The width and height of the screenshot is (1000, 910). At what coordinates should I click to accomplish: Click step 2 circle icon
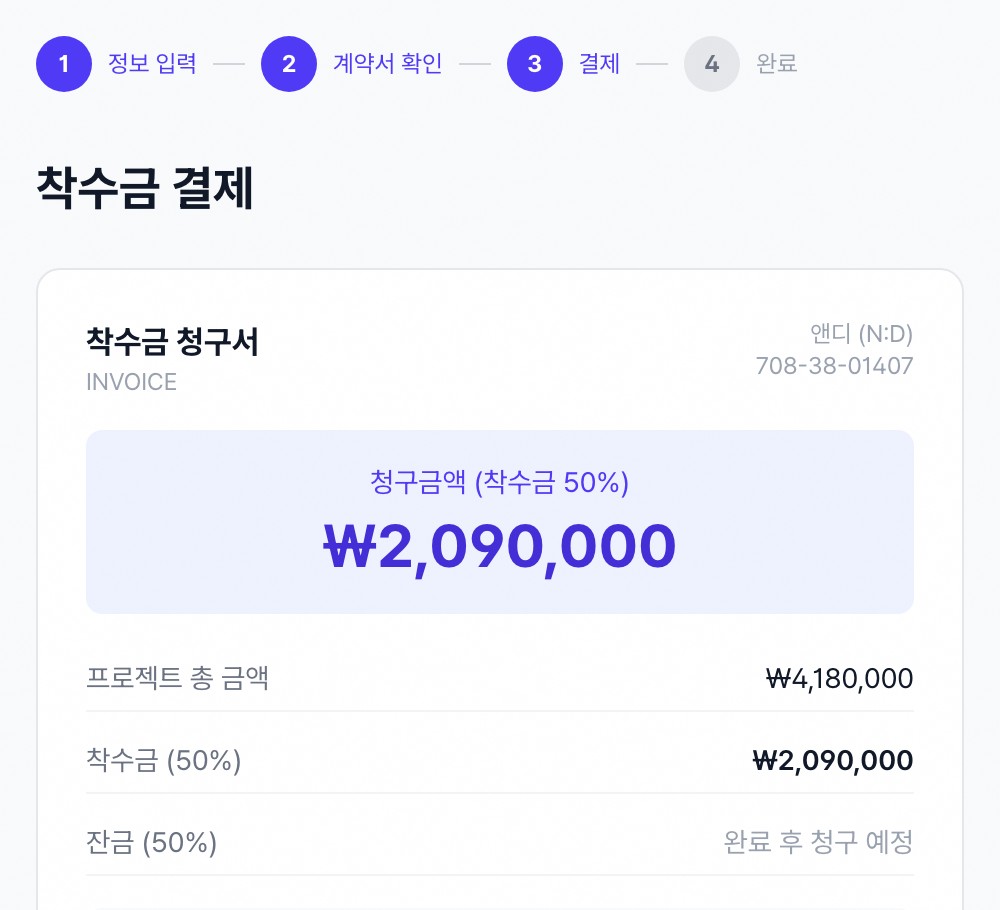289,64
